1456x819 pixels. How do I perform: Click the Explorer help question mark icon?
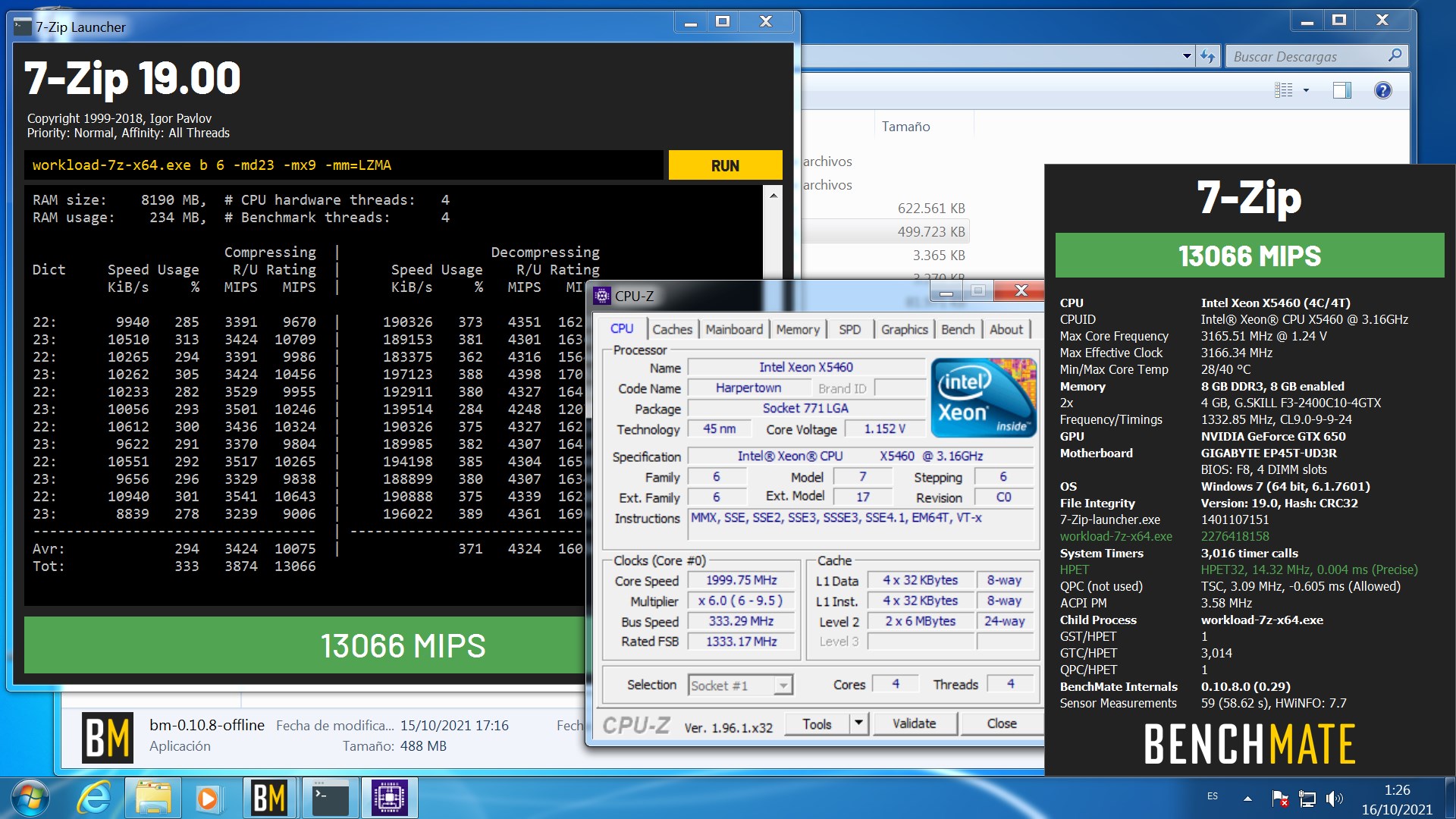pyautogui.click(x=1382, y=91)
